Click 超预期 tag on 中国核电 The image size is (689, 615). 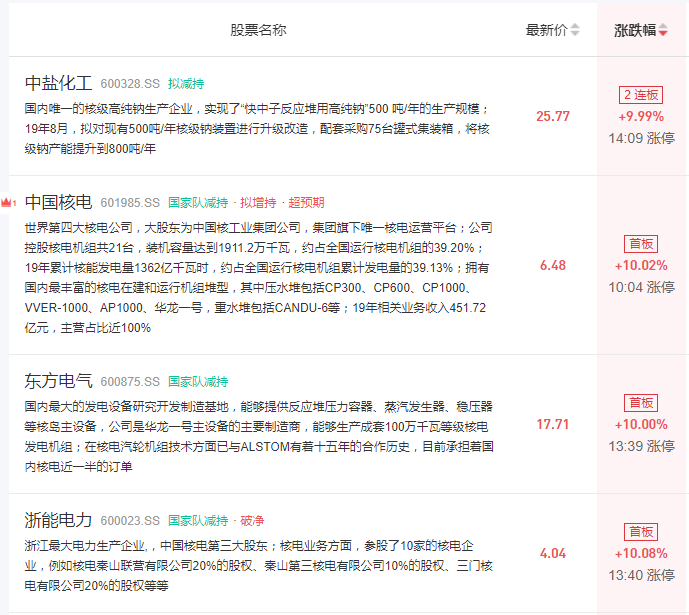coord(306,203)
